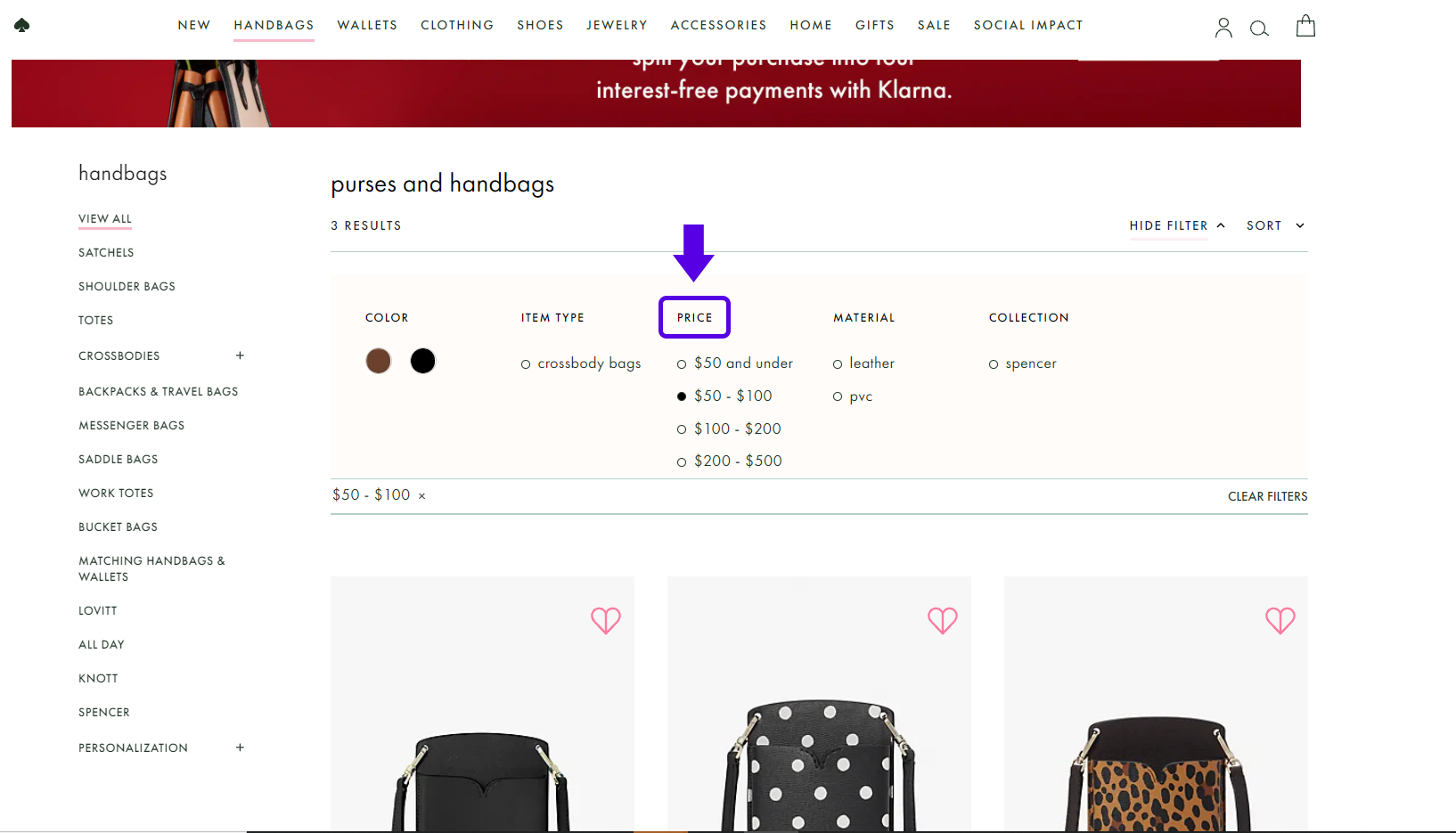
Task: Favorite the black crossbody with the heart icon
Action: [606, 620]
